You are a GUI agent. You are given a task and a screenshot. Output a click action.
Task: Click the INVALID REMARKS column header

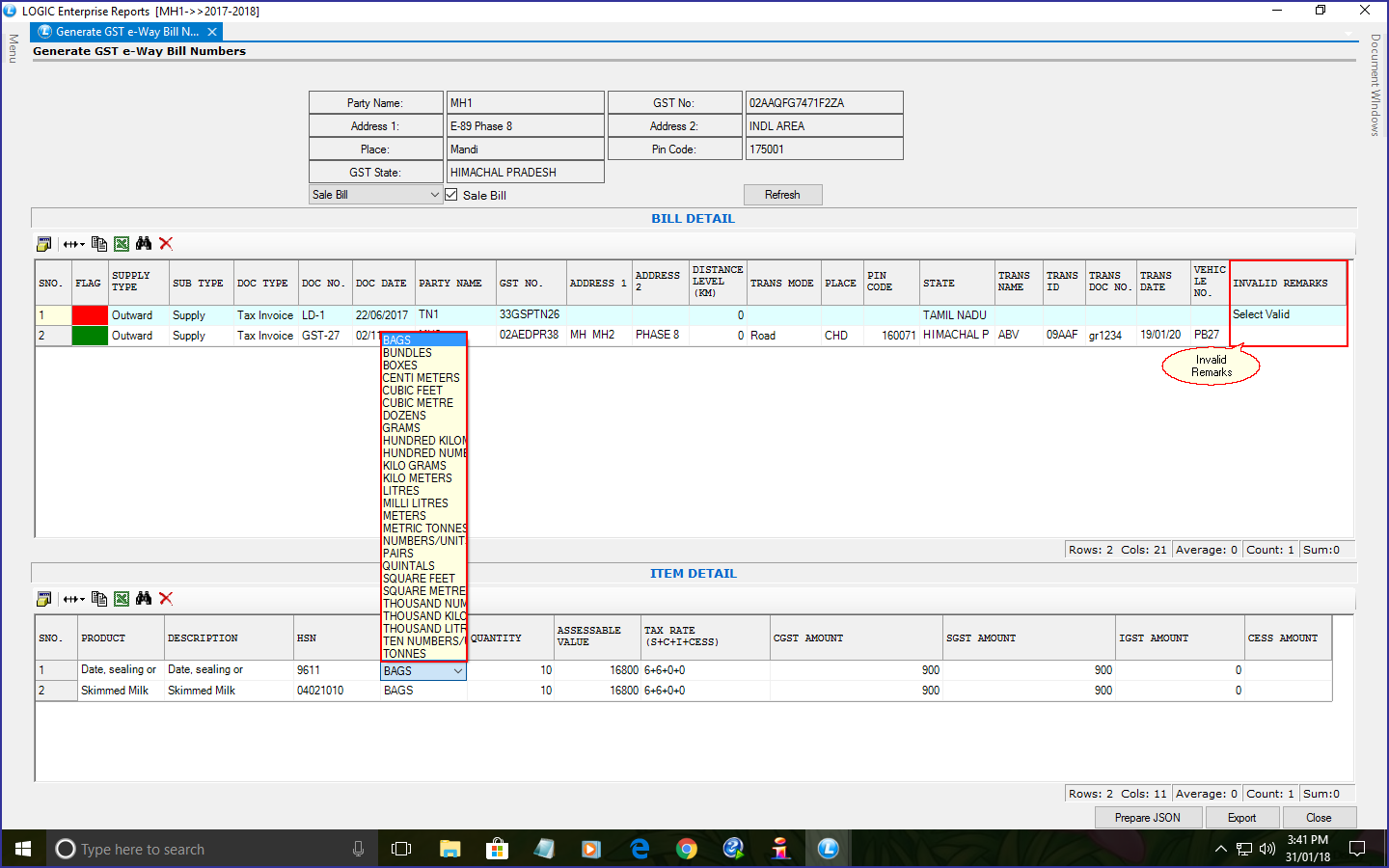point(1287,284)
